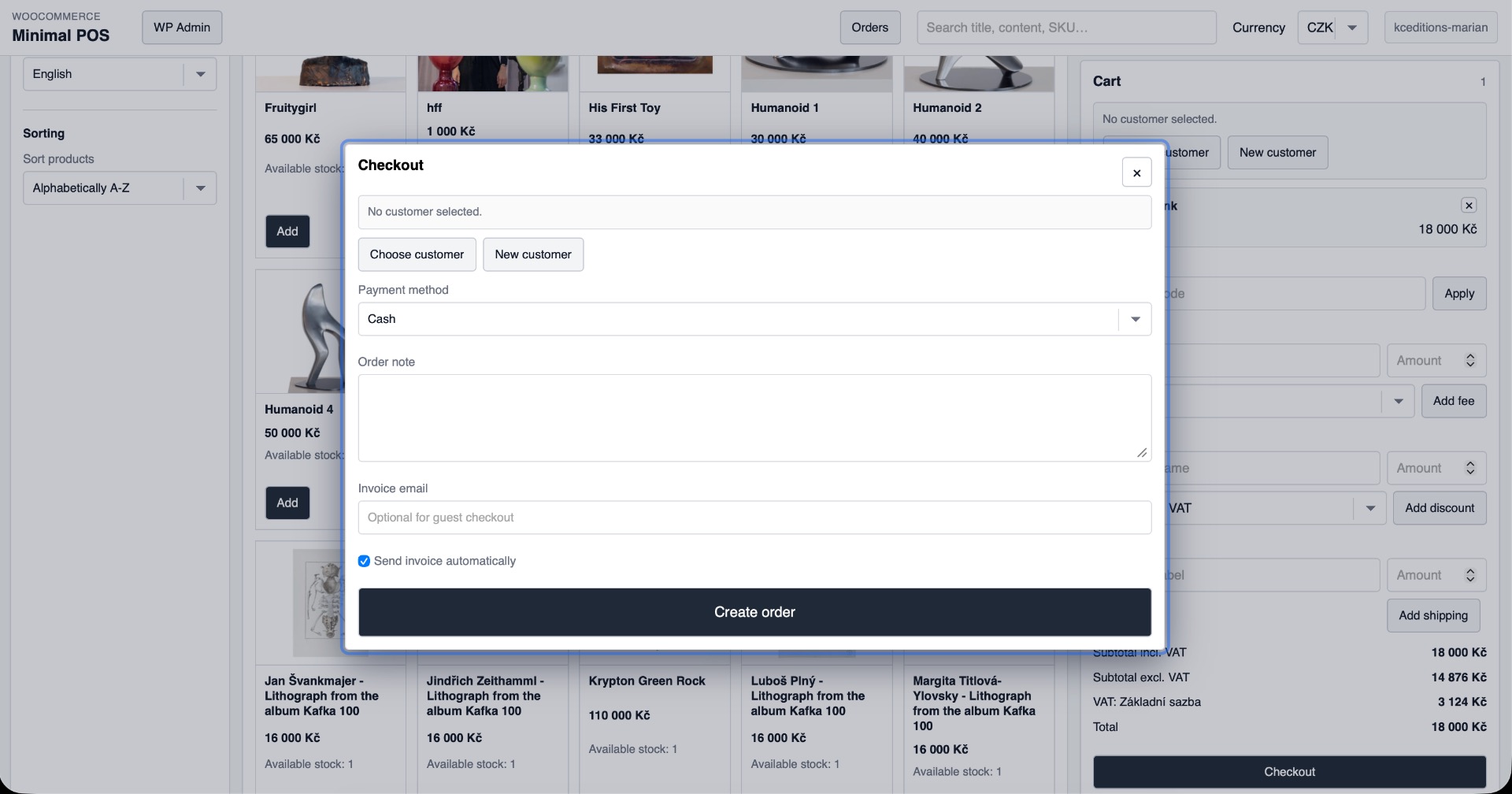The image size is (1512, 794).
Task: Open the Payment method dropdown showing Cash
Action: 754,319
